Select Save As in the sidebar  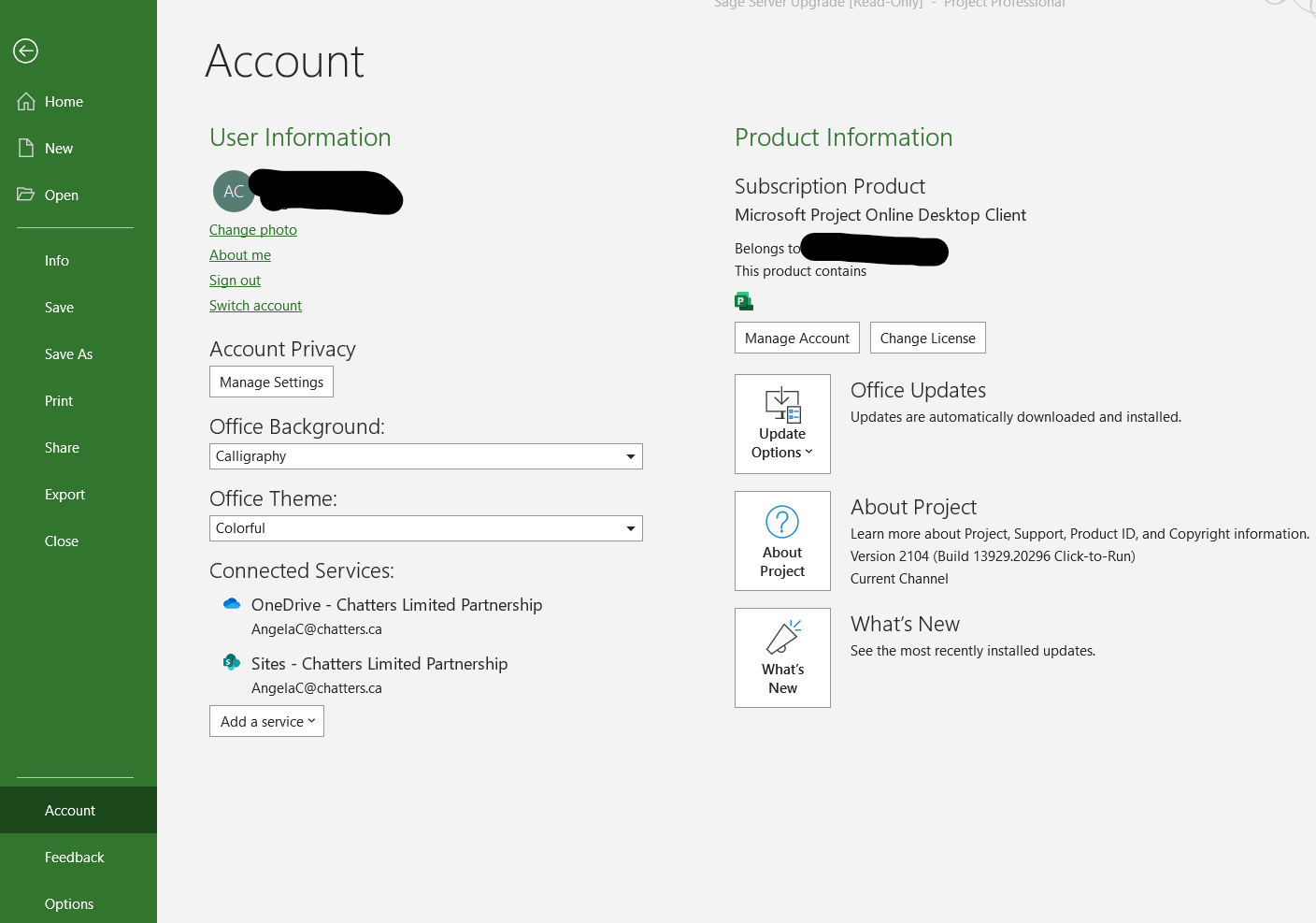(79, 354)
